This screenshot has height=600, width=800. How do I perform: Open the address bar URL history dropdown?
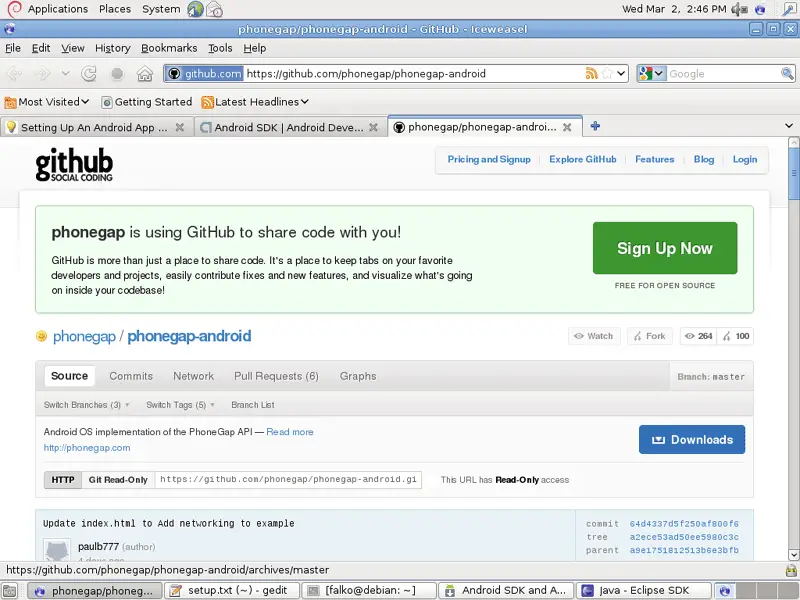click(621, 73)
